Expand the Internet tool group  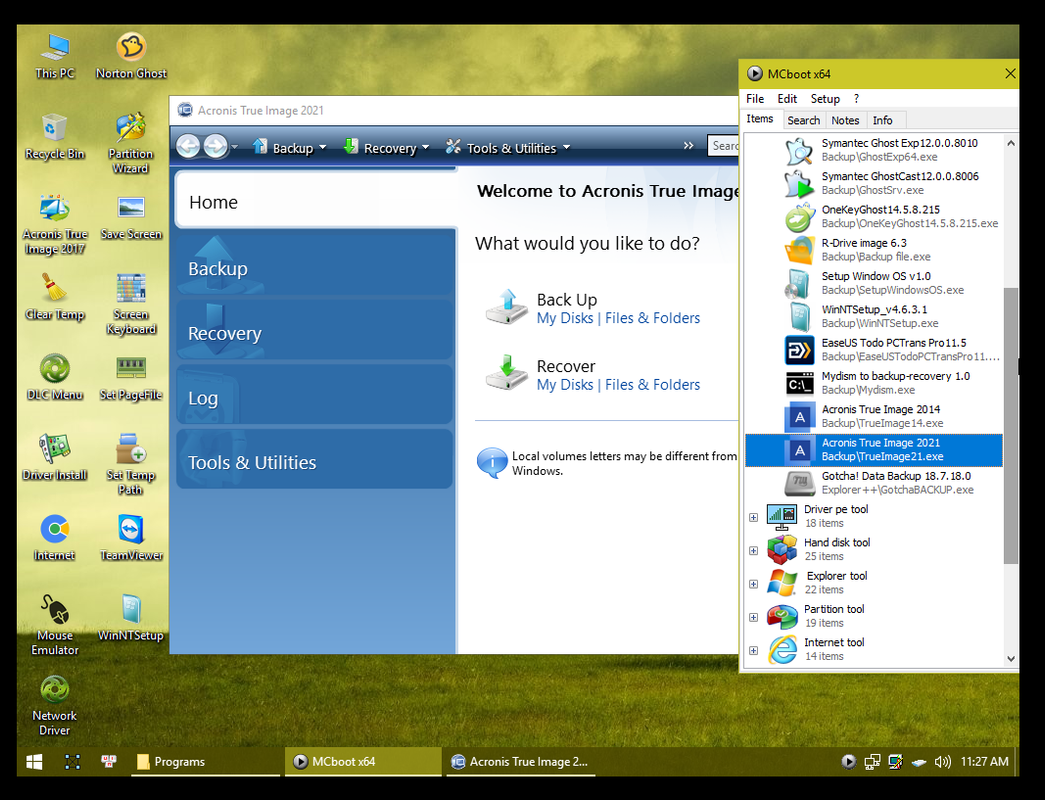[x=753, y=651]
